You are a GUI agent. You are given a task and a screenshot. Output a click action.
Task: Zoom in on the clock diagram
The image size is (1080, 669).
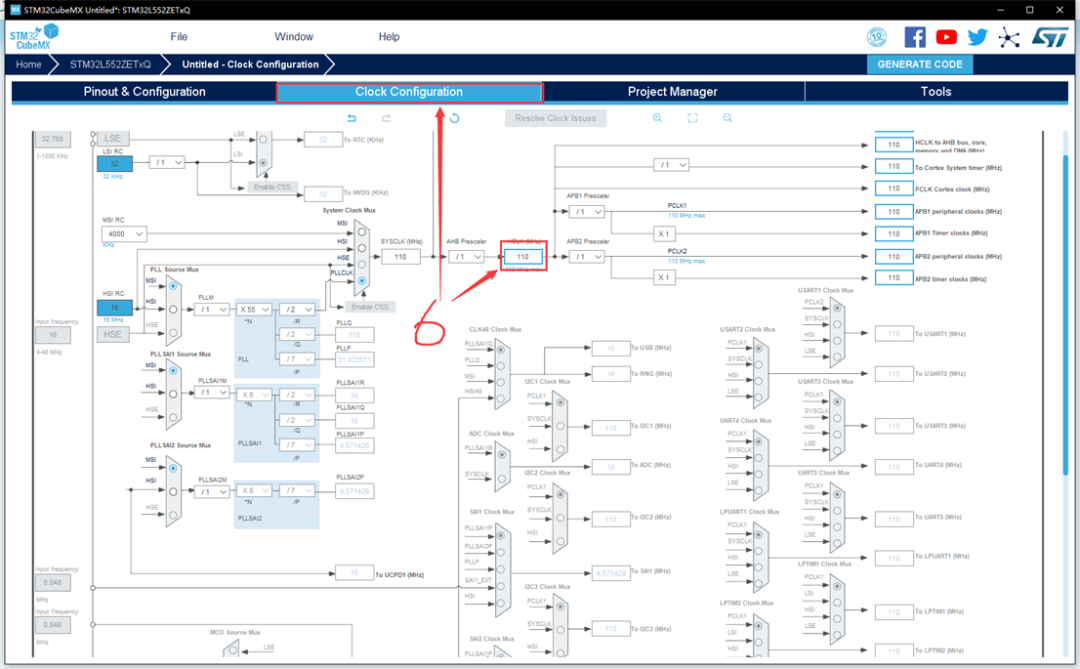pos(657,118)
